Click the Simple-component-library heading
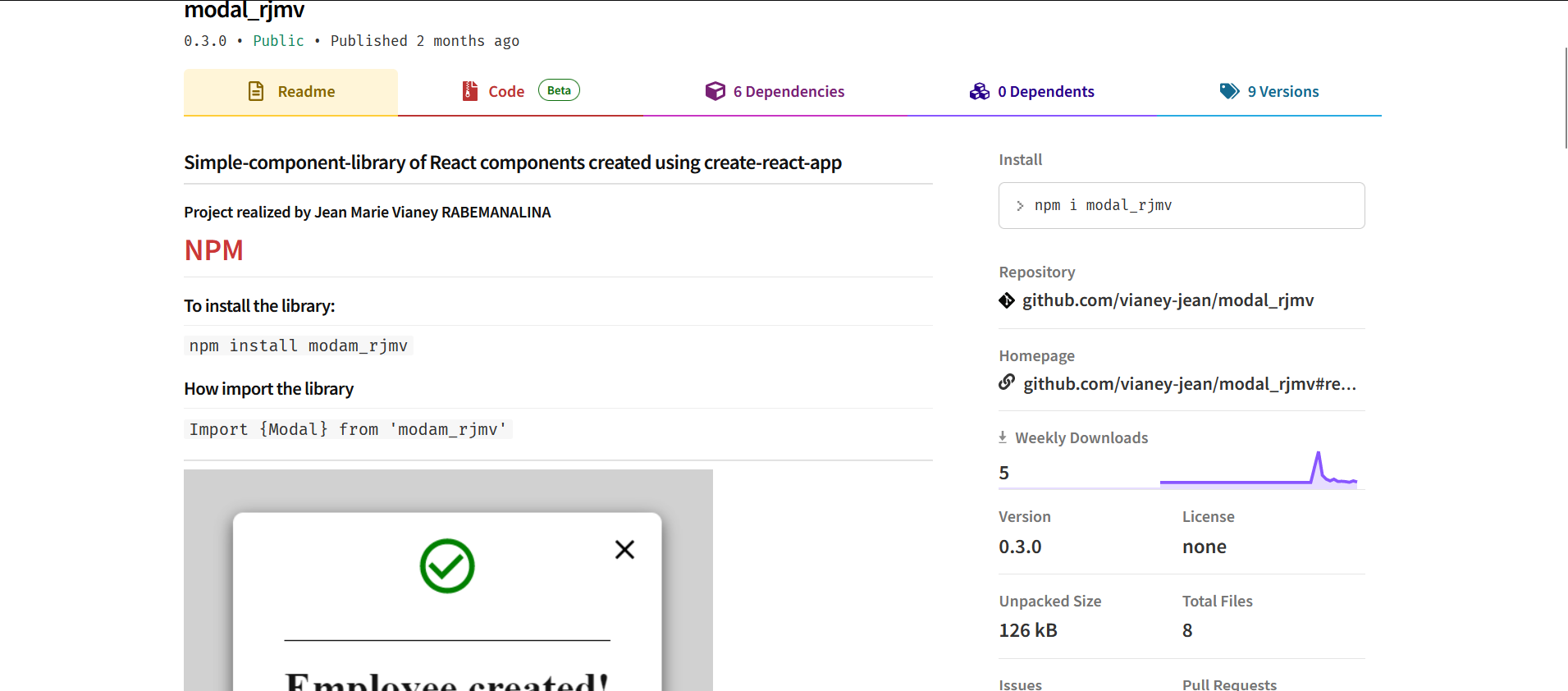Viewport: 1568px width, 691px height. tap(513, 162)
